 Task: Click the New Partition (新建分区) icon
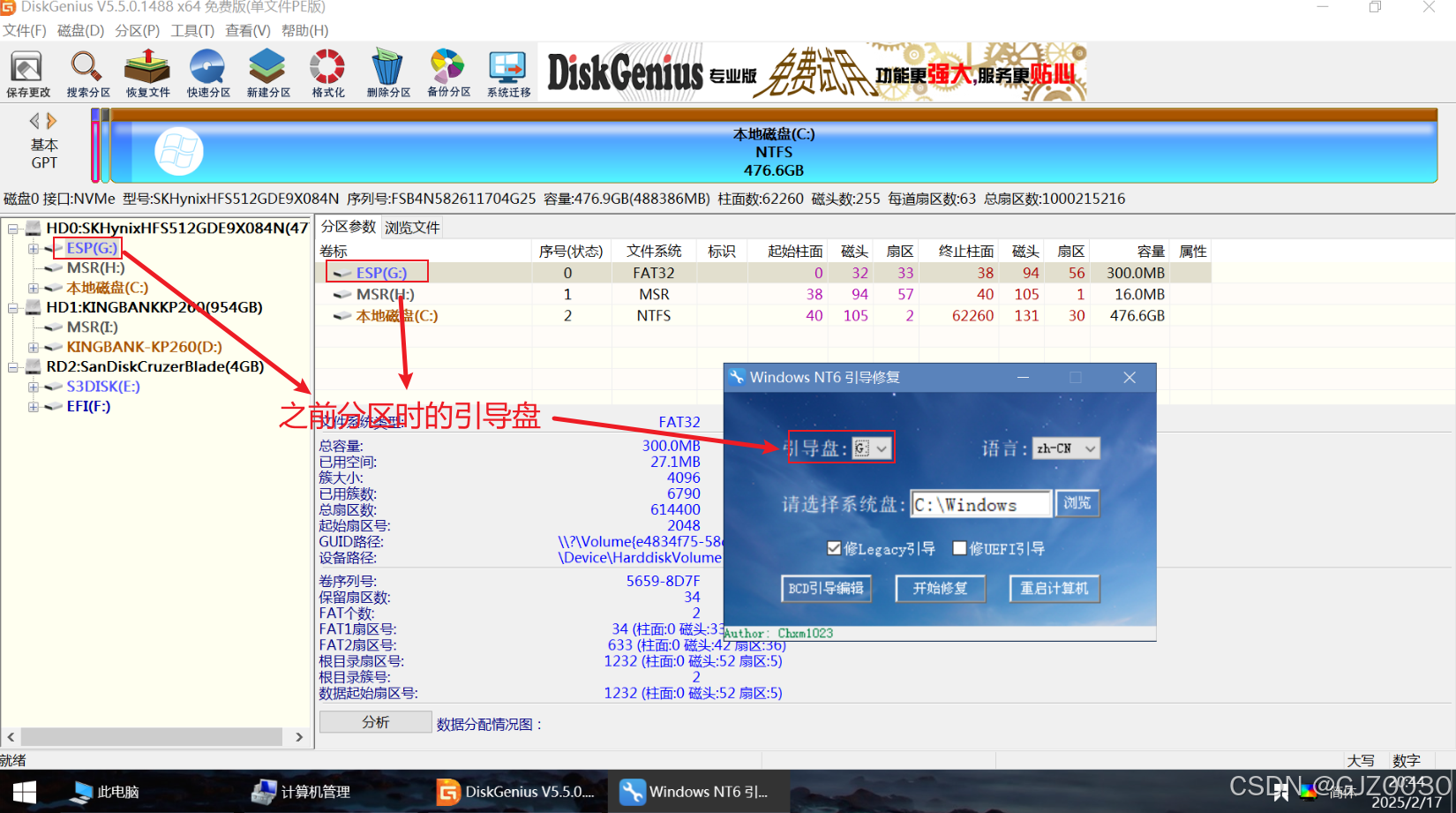[268, 73]
